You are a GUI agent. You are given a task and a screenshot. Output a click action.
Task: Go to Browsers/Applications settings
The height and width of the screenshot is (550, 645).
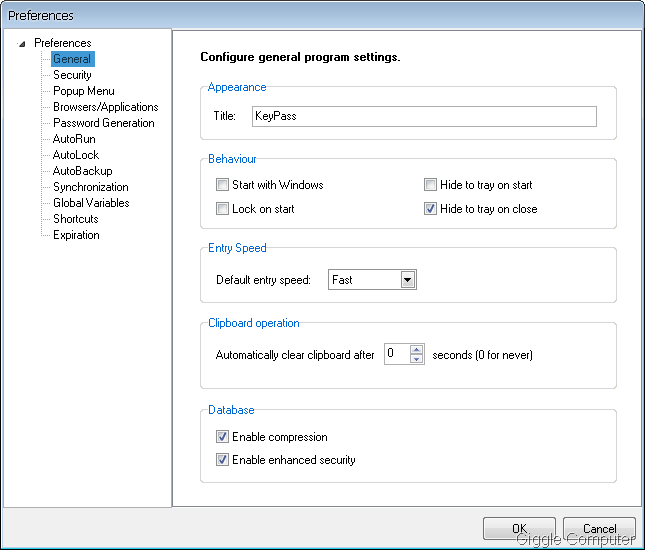click(106, 107)
